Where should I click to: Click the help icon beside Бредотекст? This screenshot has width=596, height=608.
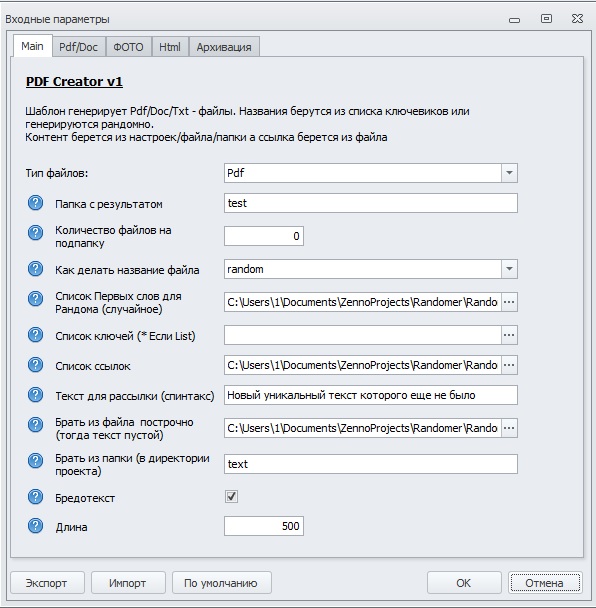coord(35,497)
